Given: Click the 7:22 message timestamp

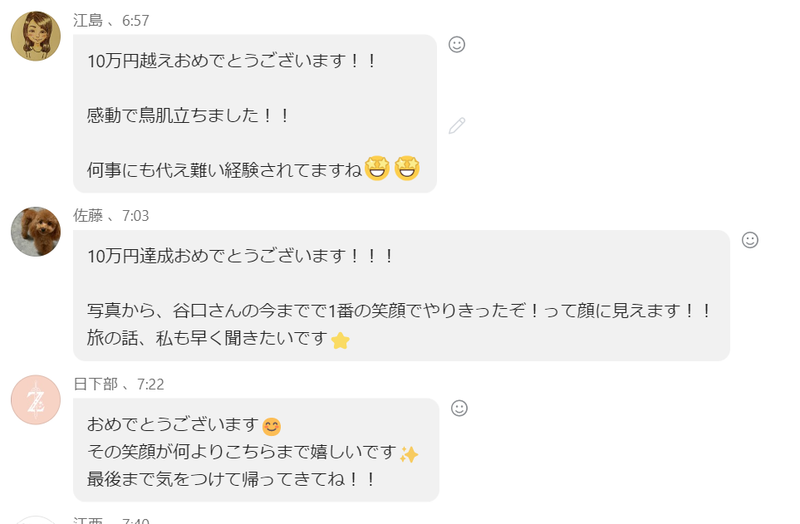Looking at the screenshot, I should (x=150, y=384).
